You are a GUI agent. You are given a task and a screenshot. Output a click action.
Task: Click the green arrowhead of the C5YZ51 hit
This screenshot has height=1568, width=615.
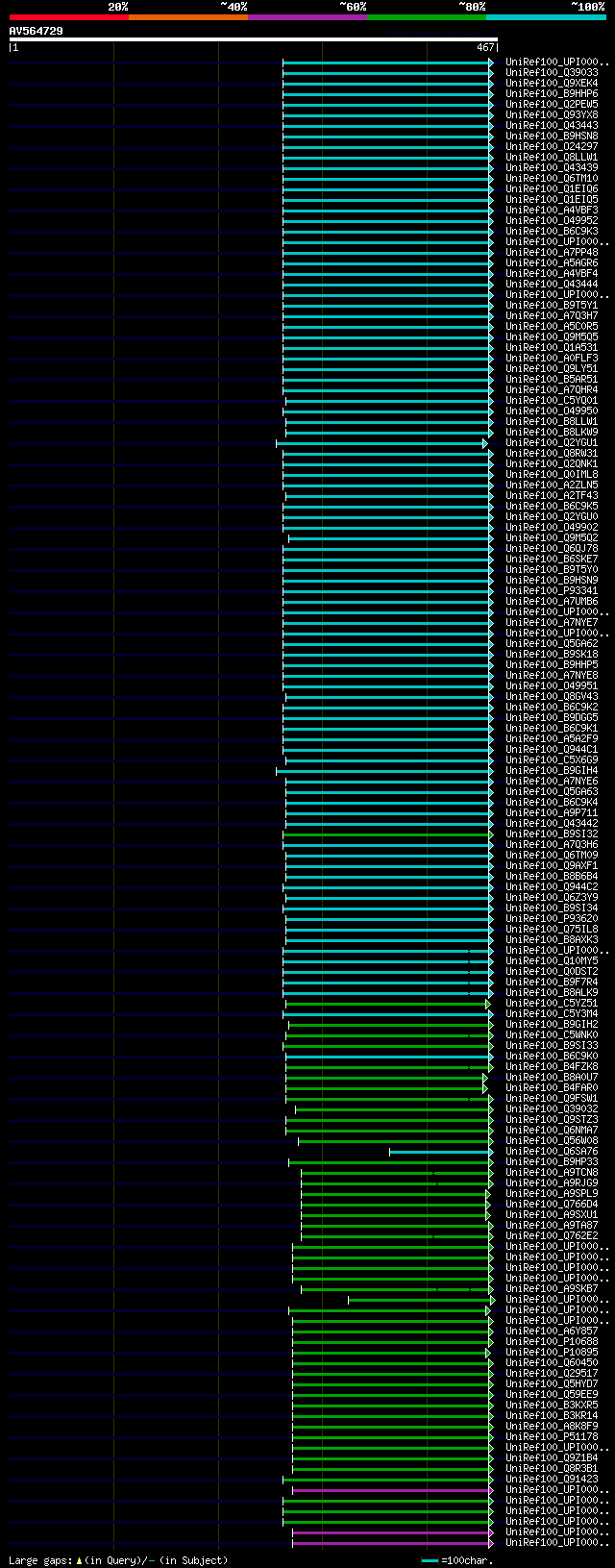(488, 1004)
